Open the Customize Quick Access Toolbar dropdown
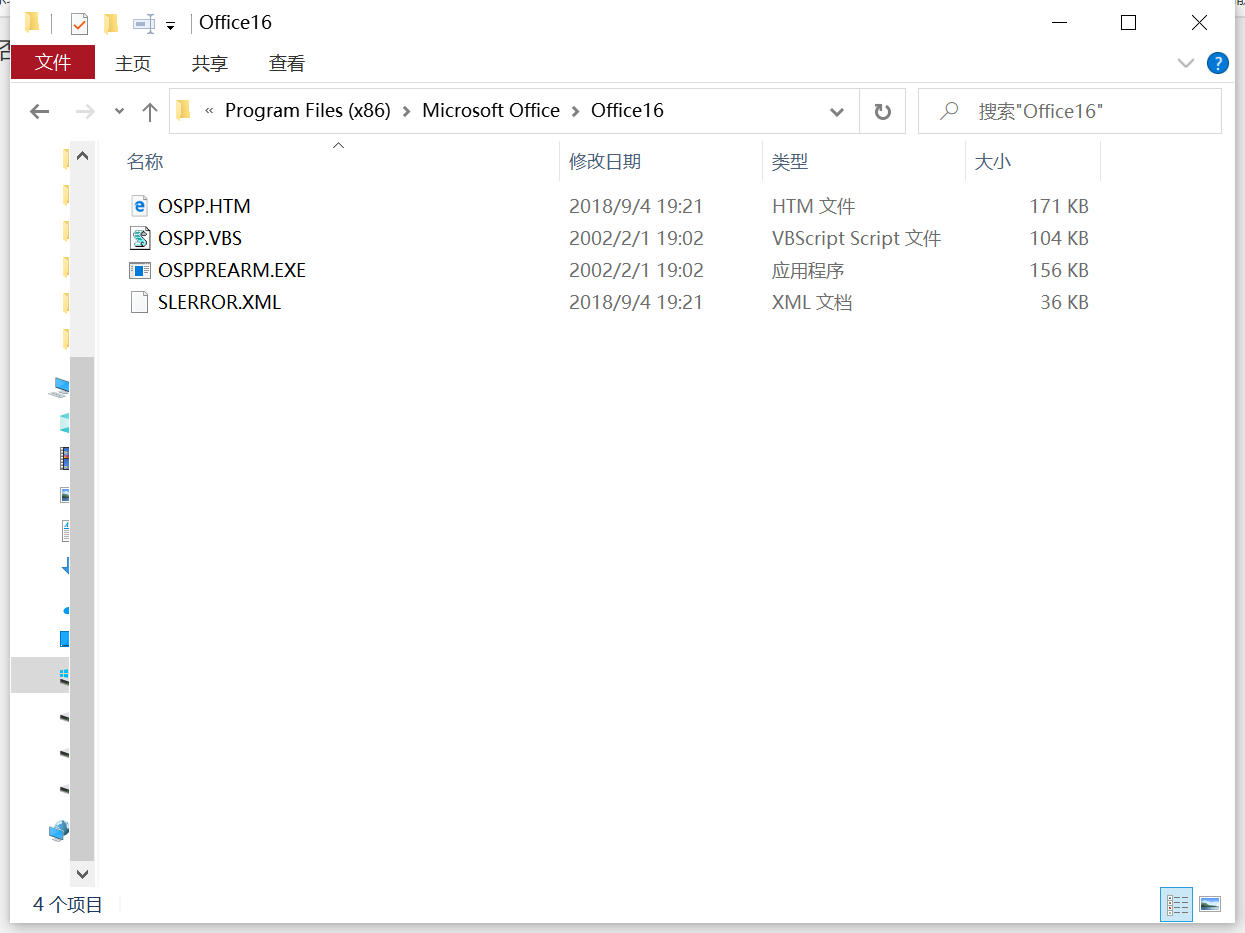This screenshot has width=1245, height=933. click(x=170, y=25)
